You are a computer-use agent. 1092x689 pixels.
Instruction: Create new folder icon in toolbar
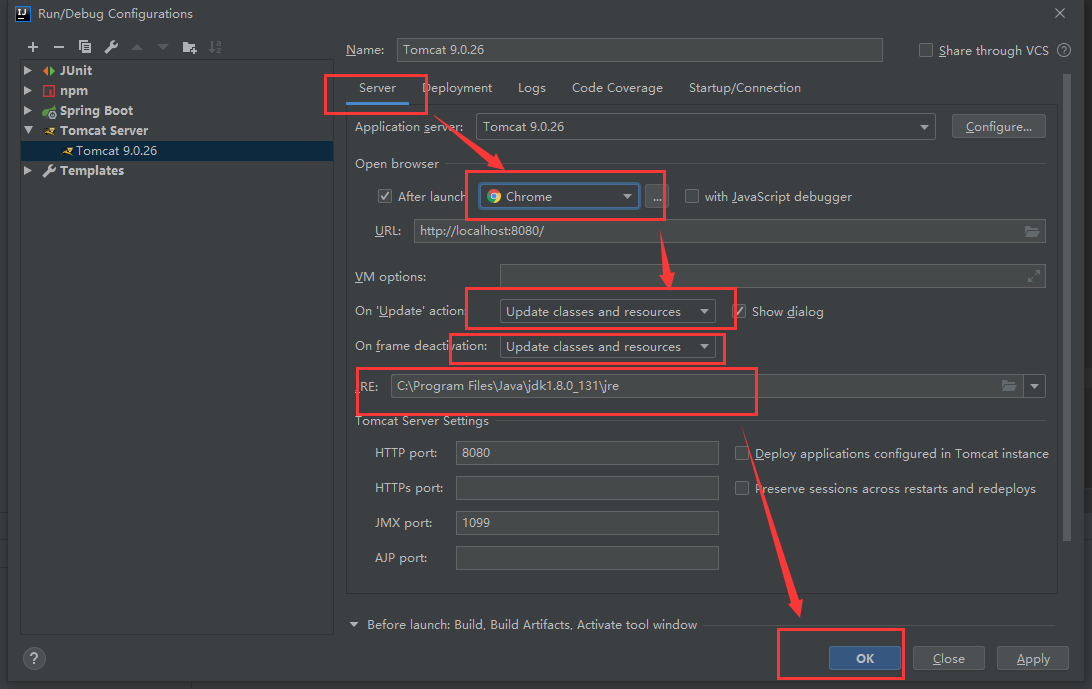click(x=189, y=47)
